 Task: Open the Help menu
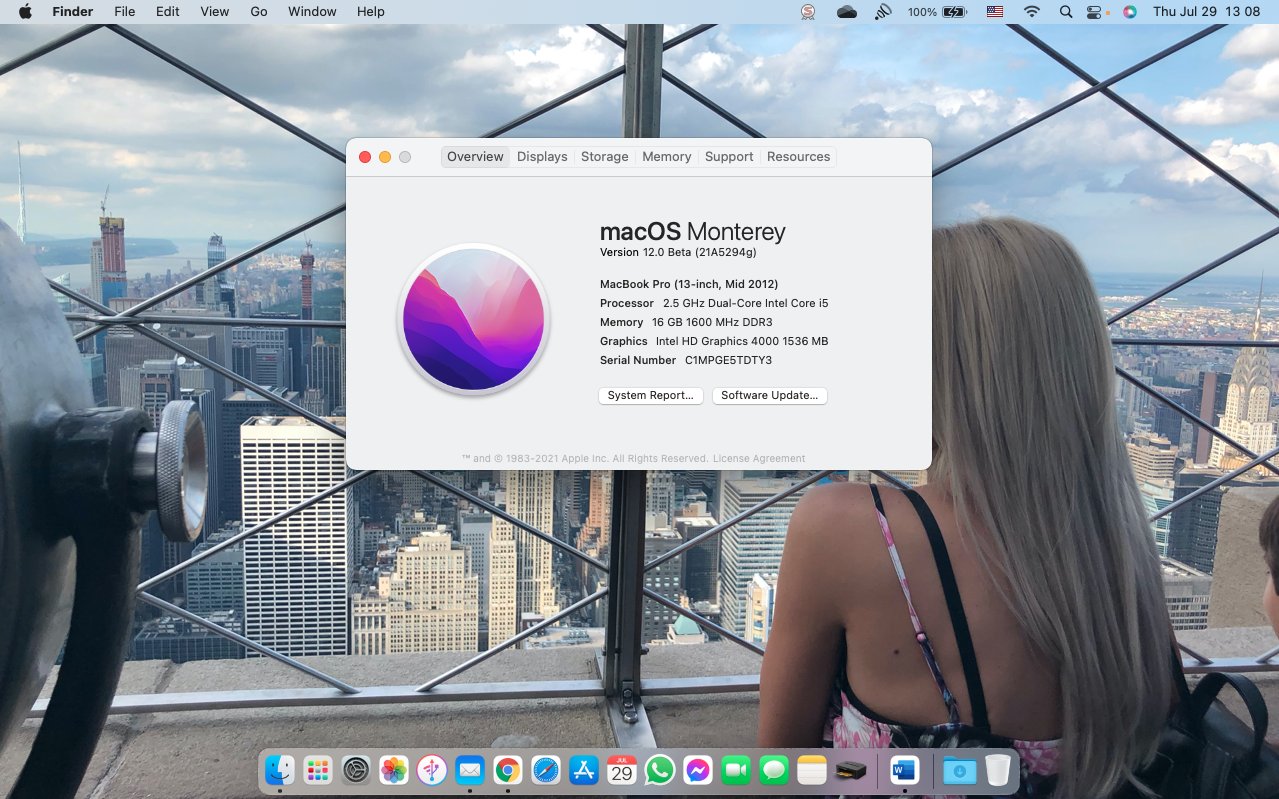pyautogui.click(x=370, y=12)
